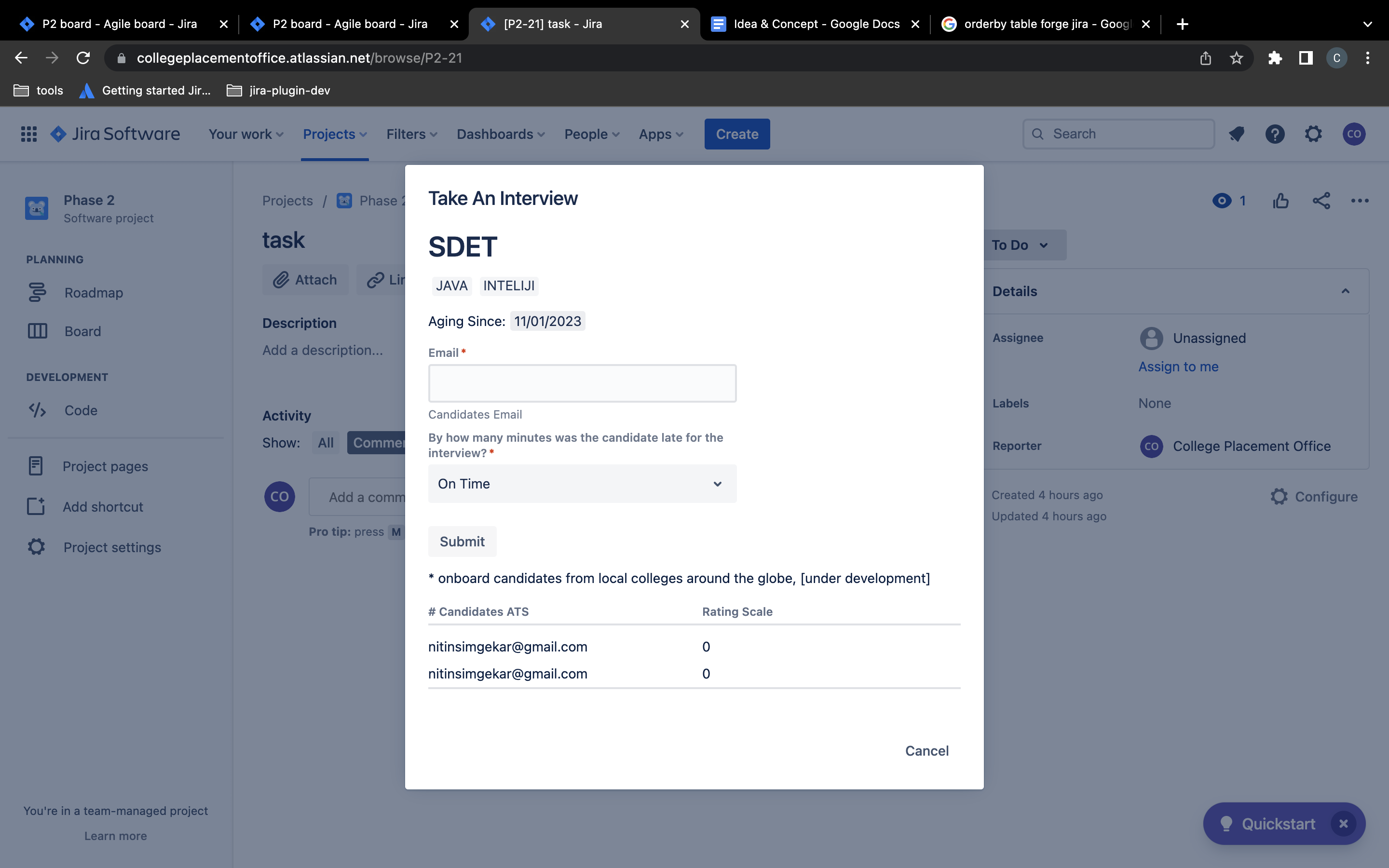Image resolution: width=1389 pixels, height=868 pixels.
Task: Click Add a description placeholder
Action: (323, 350)
